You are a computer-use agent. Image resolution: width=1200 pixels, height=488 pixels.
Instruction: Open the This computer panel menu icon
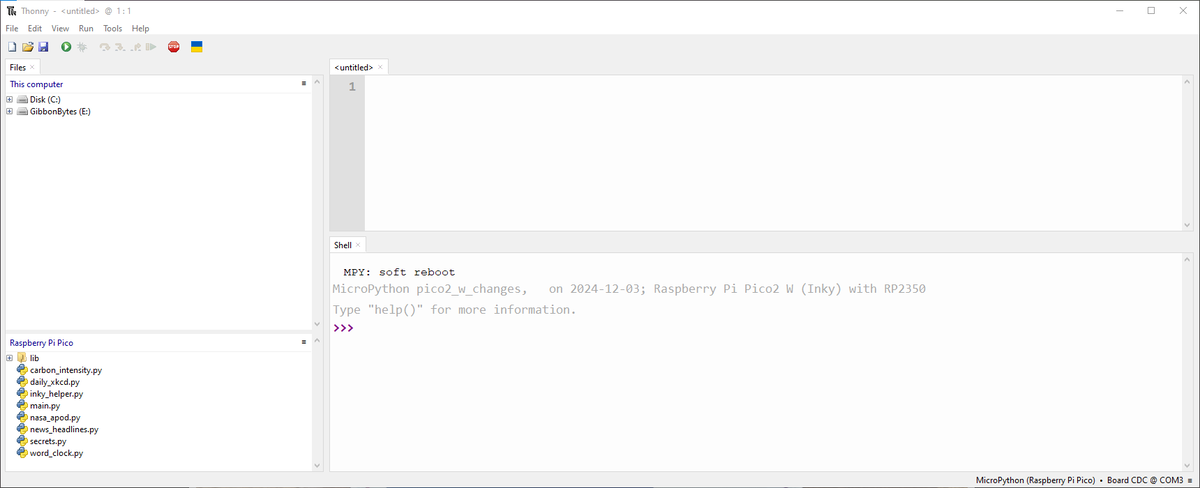[x=304, y=84]
